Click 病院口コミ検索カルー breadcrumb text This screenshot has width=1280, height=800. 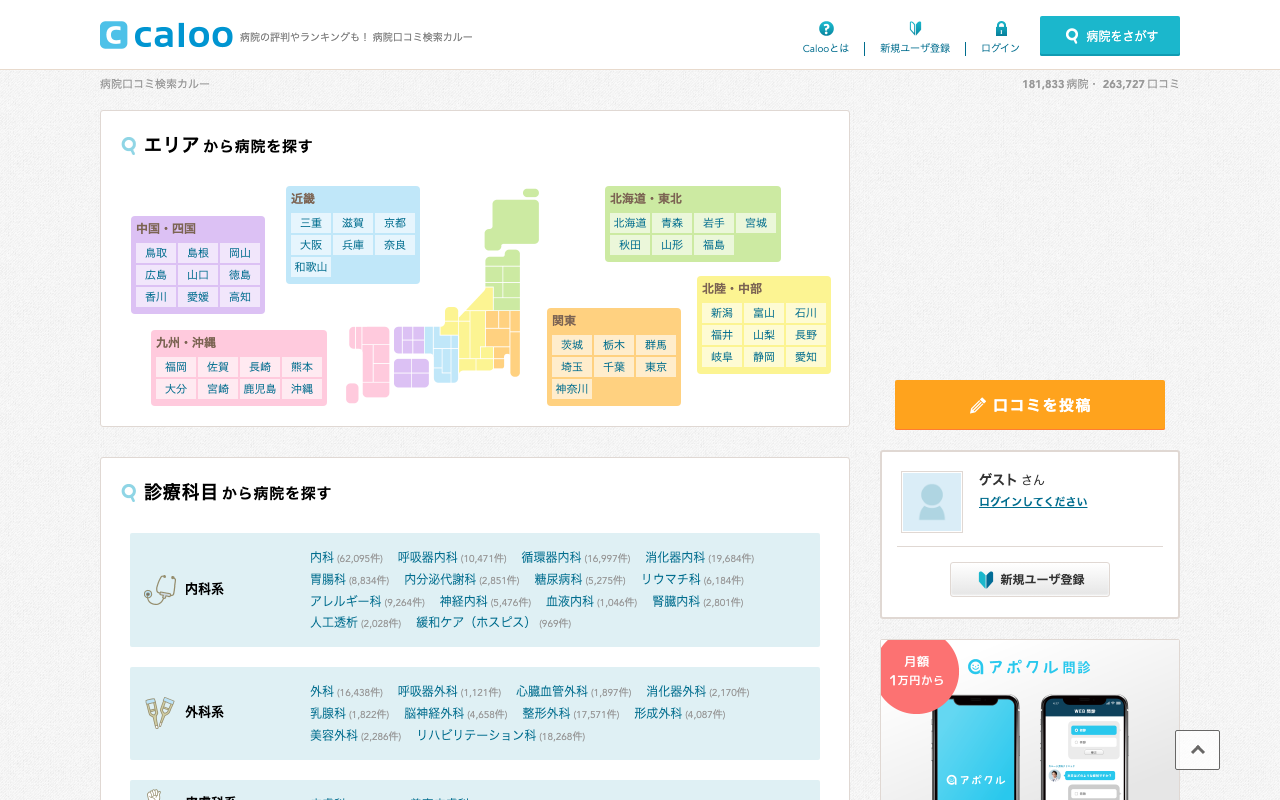tap(155, 84)
